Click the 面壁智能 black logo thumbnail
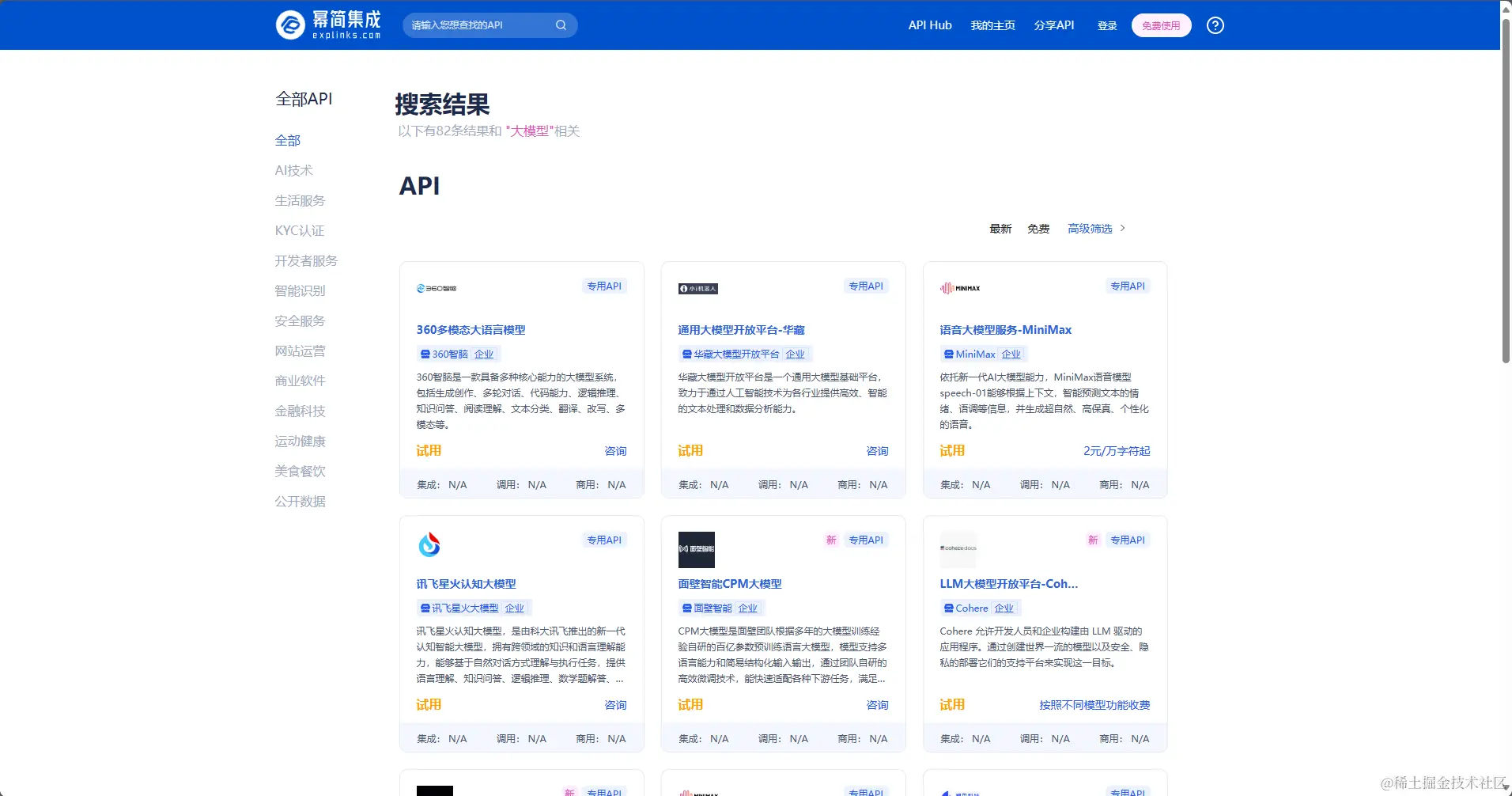This screenshot has height=796, width=1512. [697, 549]
